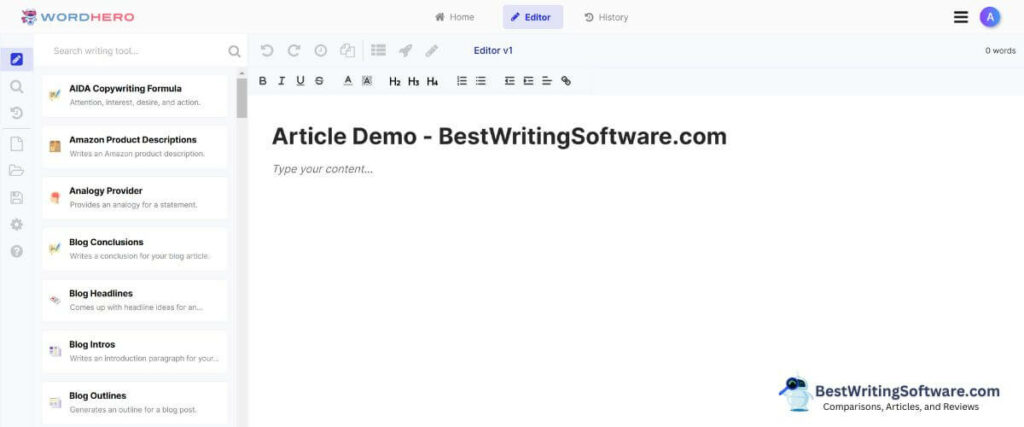Open folder icon in sidebar
The image size is (1024, 427).
[x=17, y=171]
